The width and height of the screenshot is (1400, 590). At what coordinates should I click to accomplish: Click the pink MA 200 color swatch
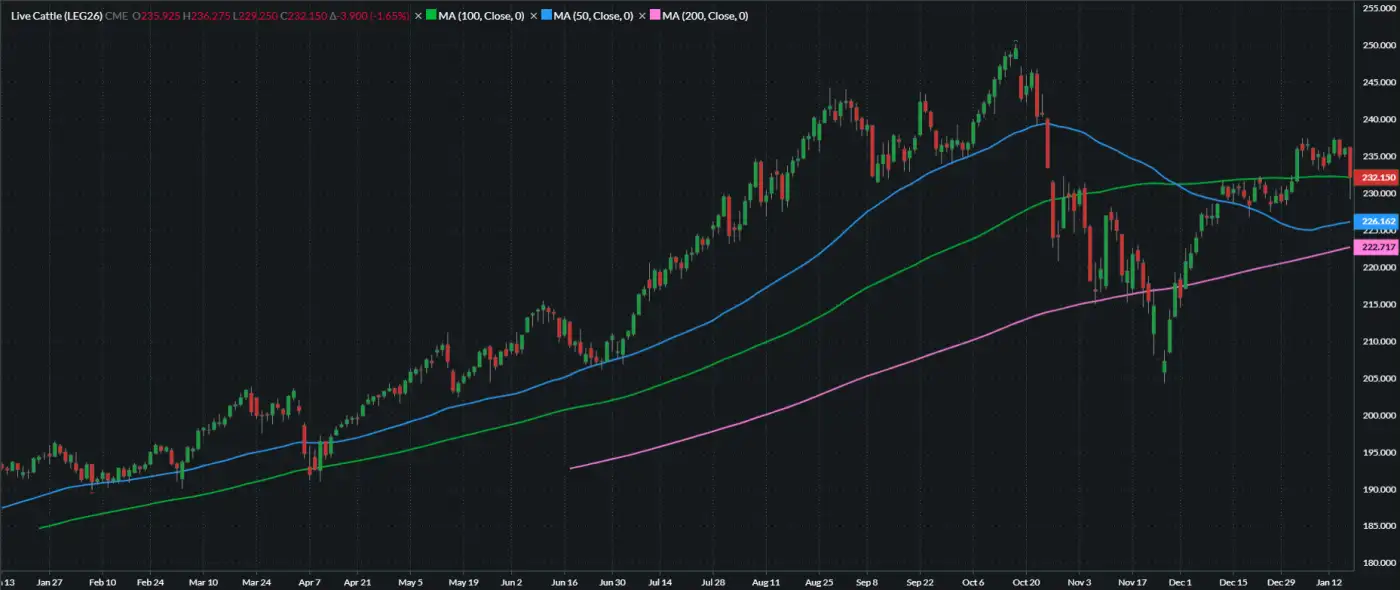pyautogui.click(x=655, y=16)
